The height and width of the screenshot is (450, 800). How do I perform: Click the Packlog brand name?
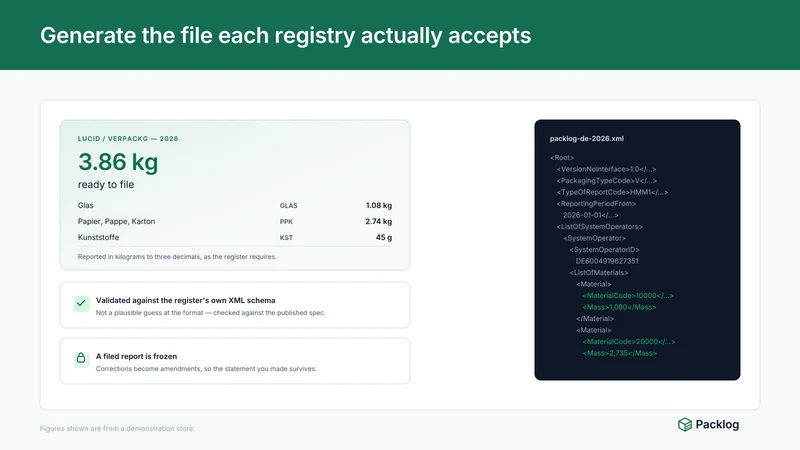[x=717, y=424]
